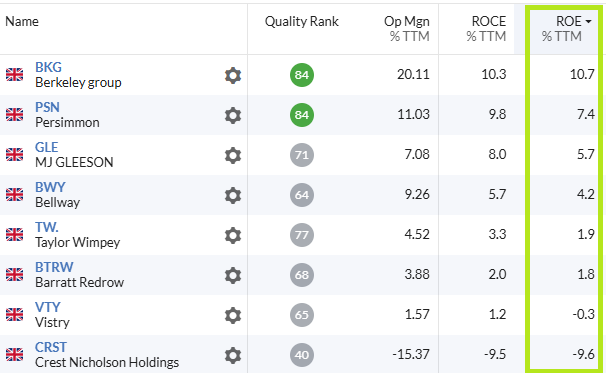606x373 pixels.
Task: Open the CRST ticker link
Action: coord(51,347)
